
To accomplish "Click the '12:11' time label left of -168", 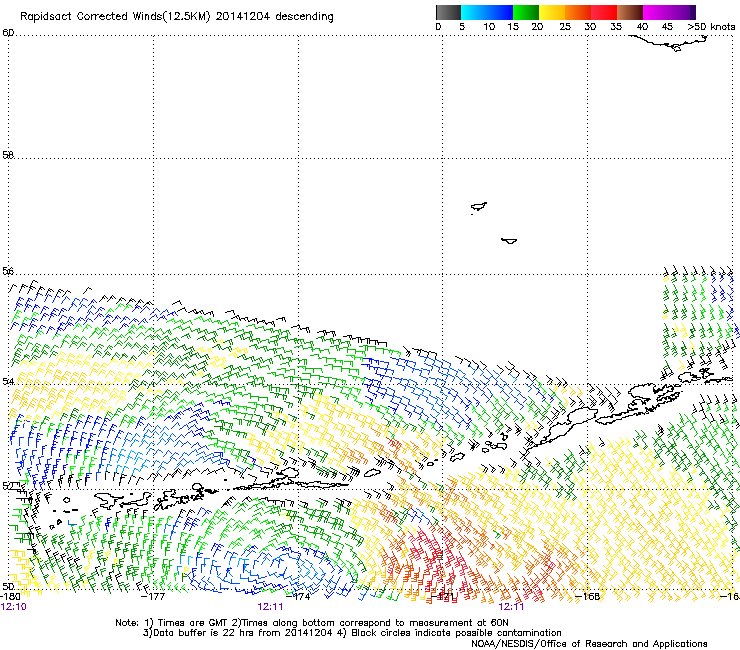I will coord(511,607).
